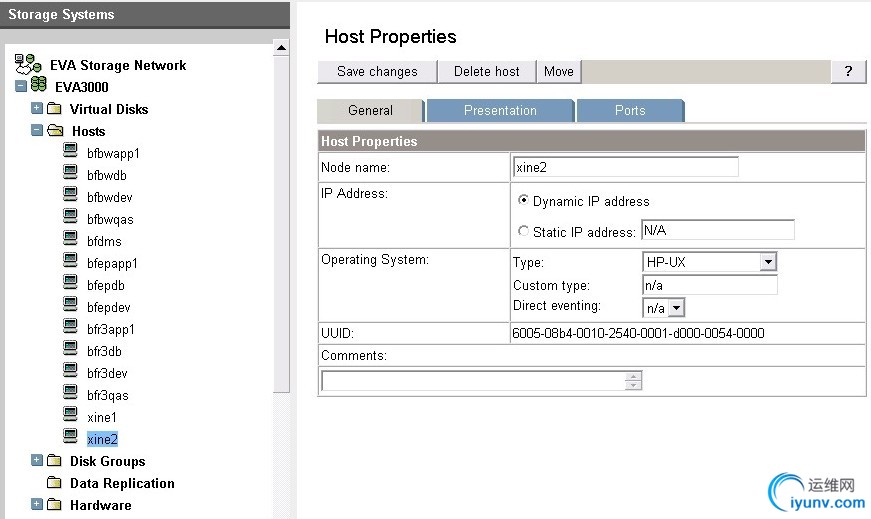Click the Custom type text field

(x=709, y=285)
